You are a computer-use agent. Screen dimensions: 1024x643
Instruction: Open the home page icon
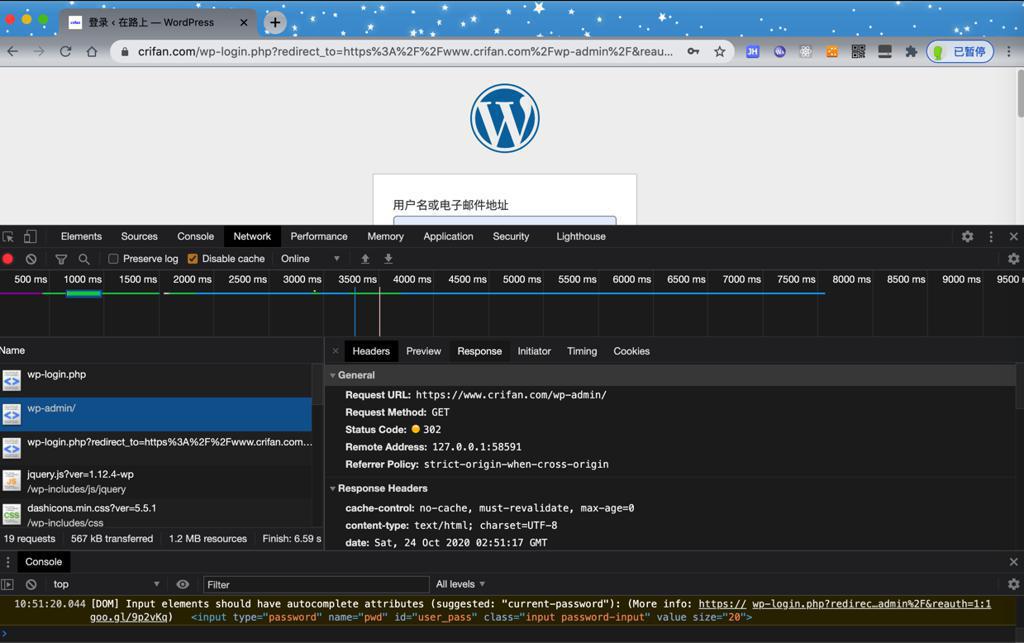tap(92, 52)
